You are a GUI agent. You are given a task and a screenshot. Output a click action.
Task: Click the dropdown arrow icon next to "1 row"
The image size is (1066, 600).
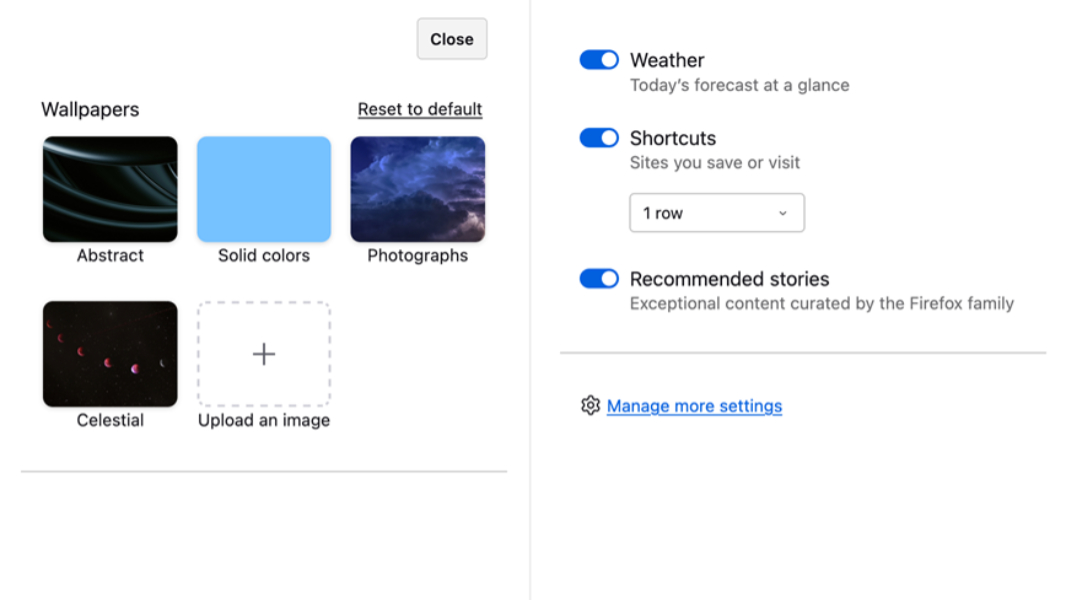pos(784,212)
